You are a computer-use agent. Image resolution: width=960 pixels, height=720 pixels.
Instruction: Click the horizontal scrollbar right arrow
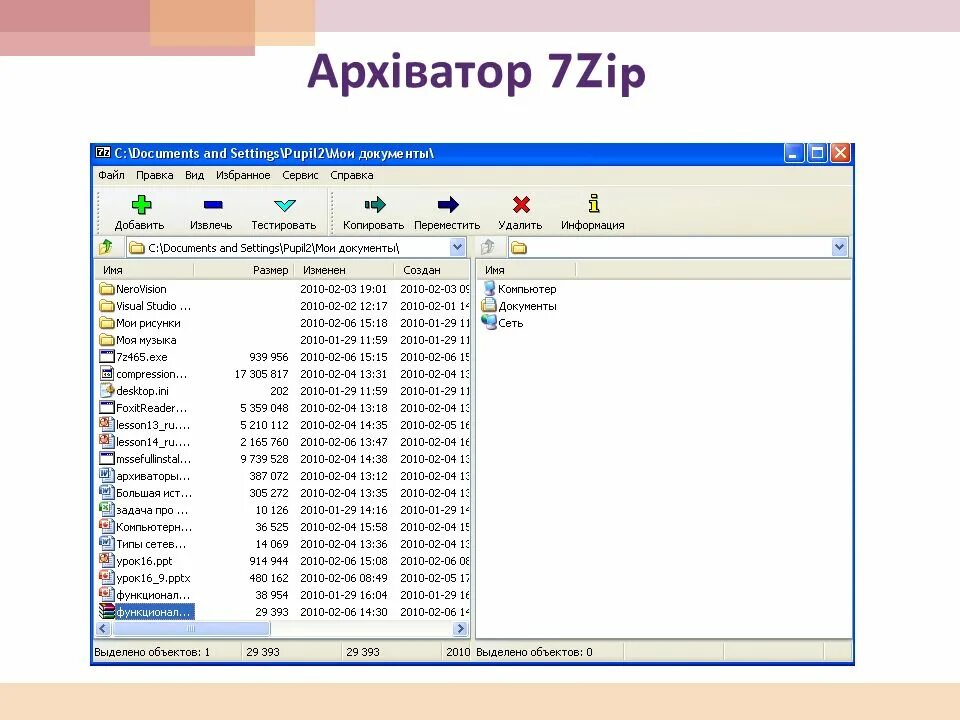458,628
